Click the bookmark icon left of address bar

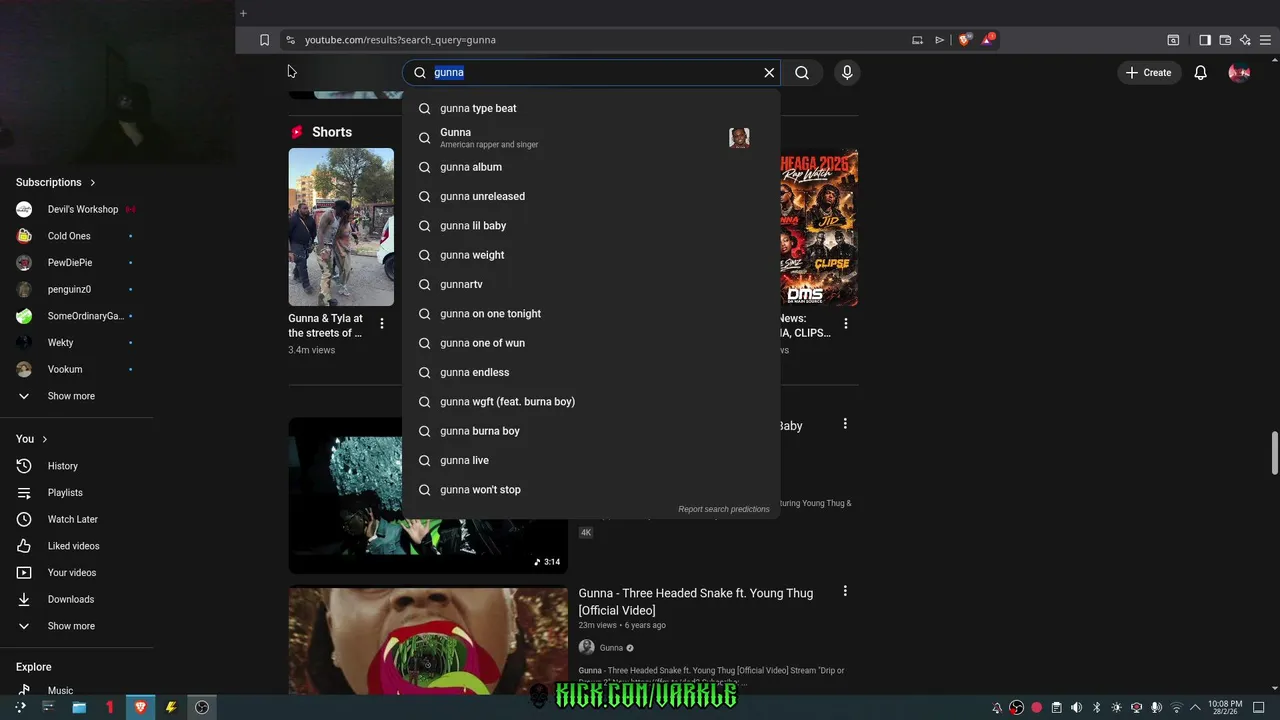[264, 40]
